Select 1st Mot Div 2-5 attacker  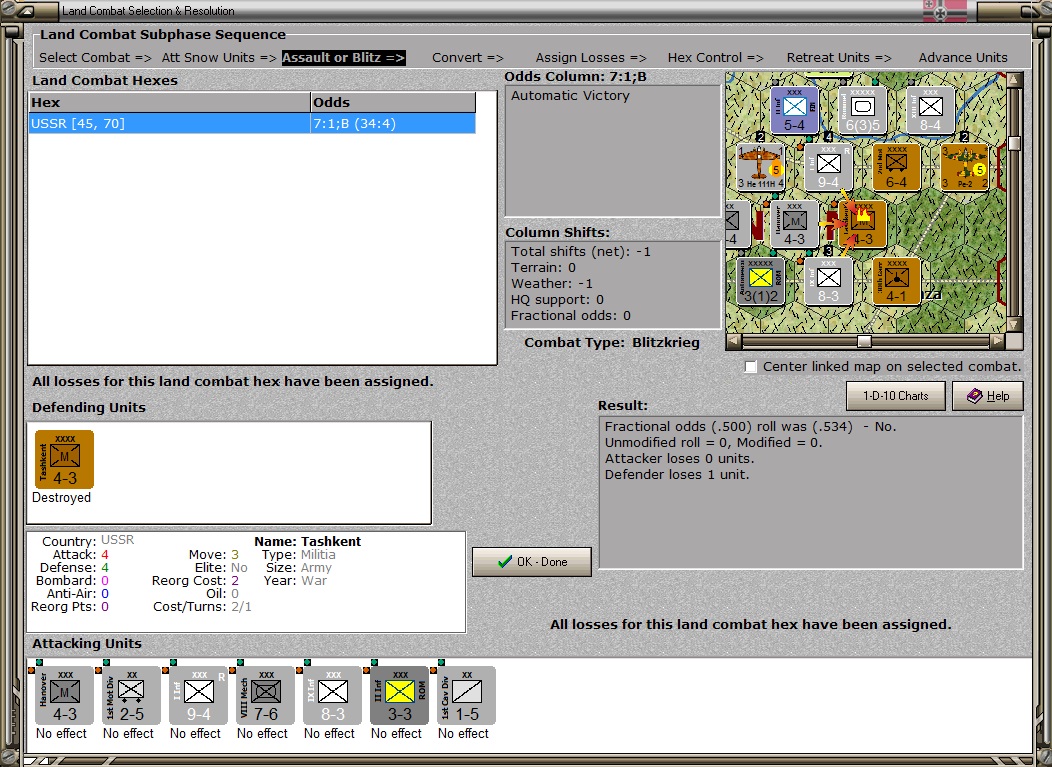(x=132, y=695)
